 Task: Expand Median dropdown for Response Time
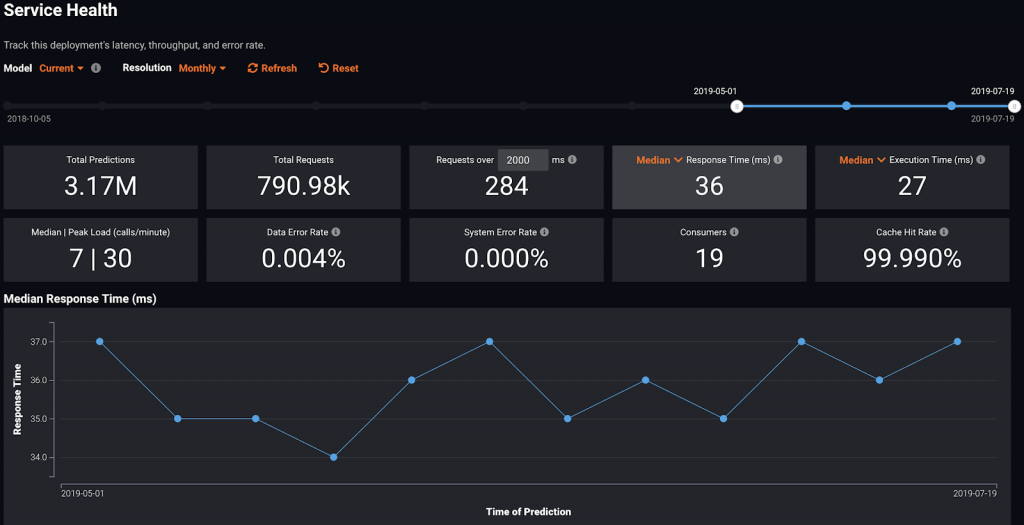659,160
